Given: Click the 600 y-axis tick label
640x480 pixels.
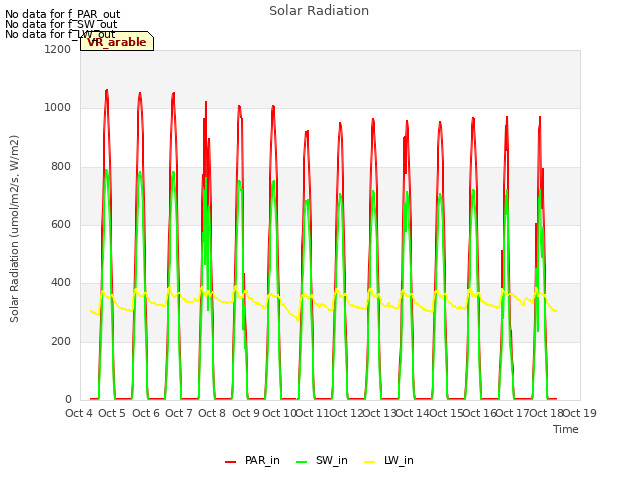Looking at the screenshot, I should 61,224.
